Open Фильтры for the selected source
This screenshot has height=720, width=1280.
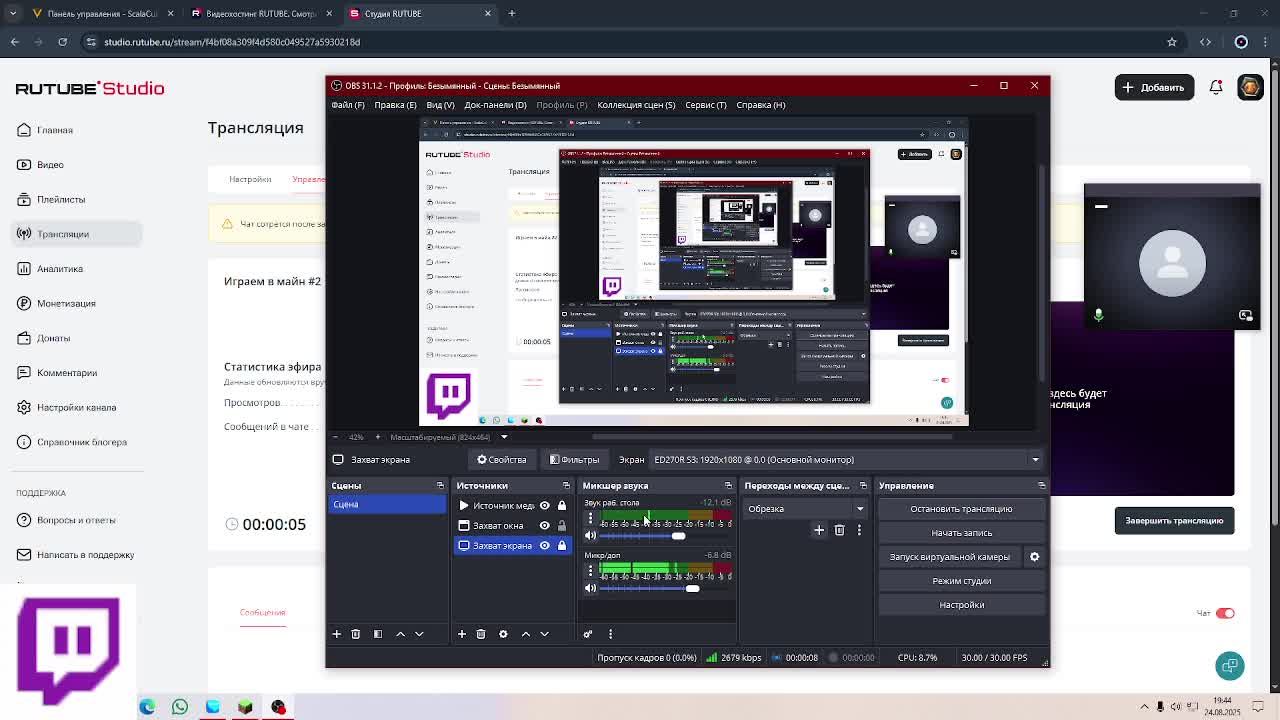click(575, 460)
